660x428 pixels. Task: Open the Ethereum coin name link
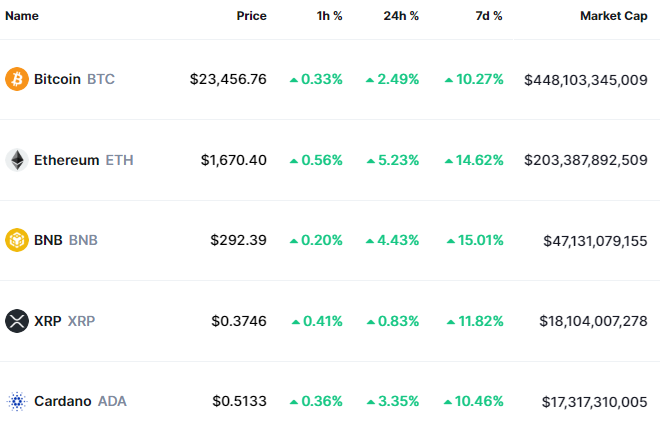point(66,160)
